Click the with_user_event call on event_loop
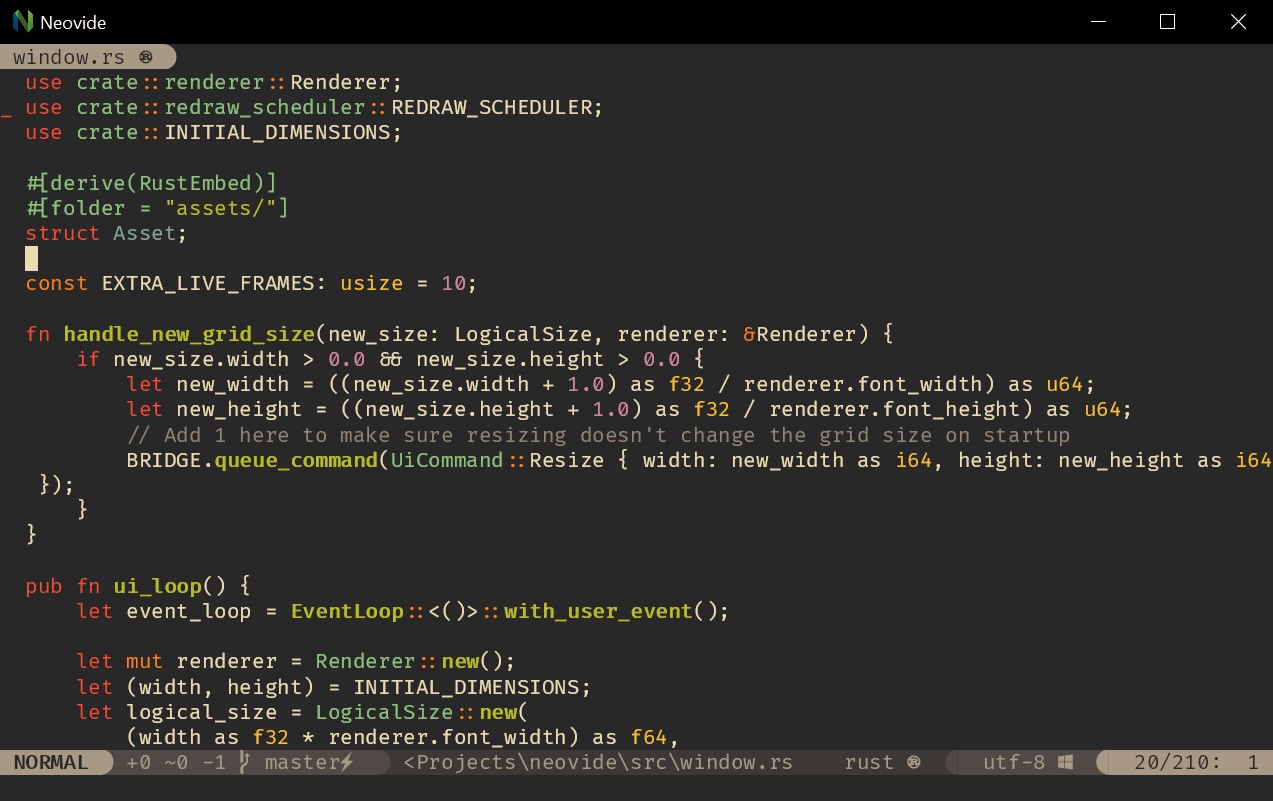The image size is (1273, 801). point(600,611)
